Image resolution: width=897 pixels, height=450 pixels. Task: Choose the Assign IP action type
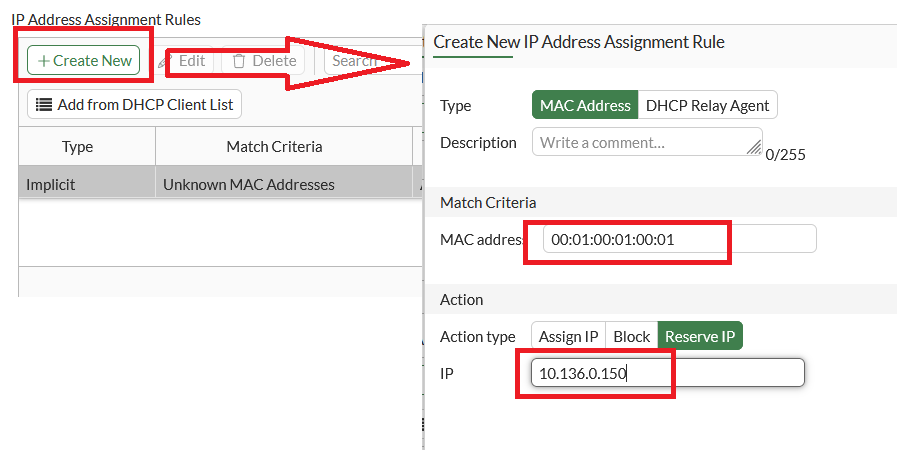tap(568, 337)
